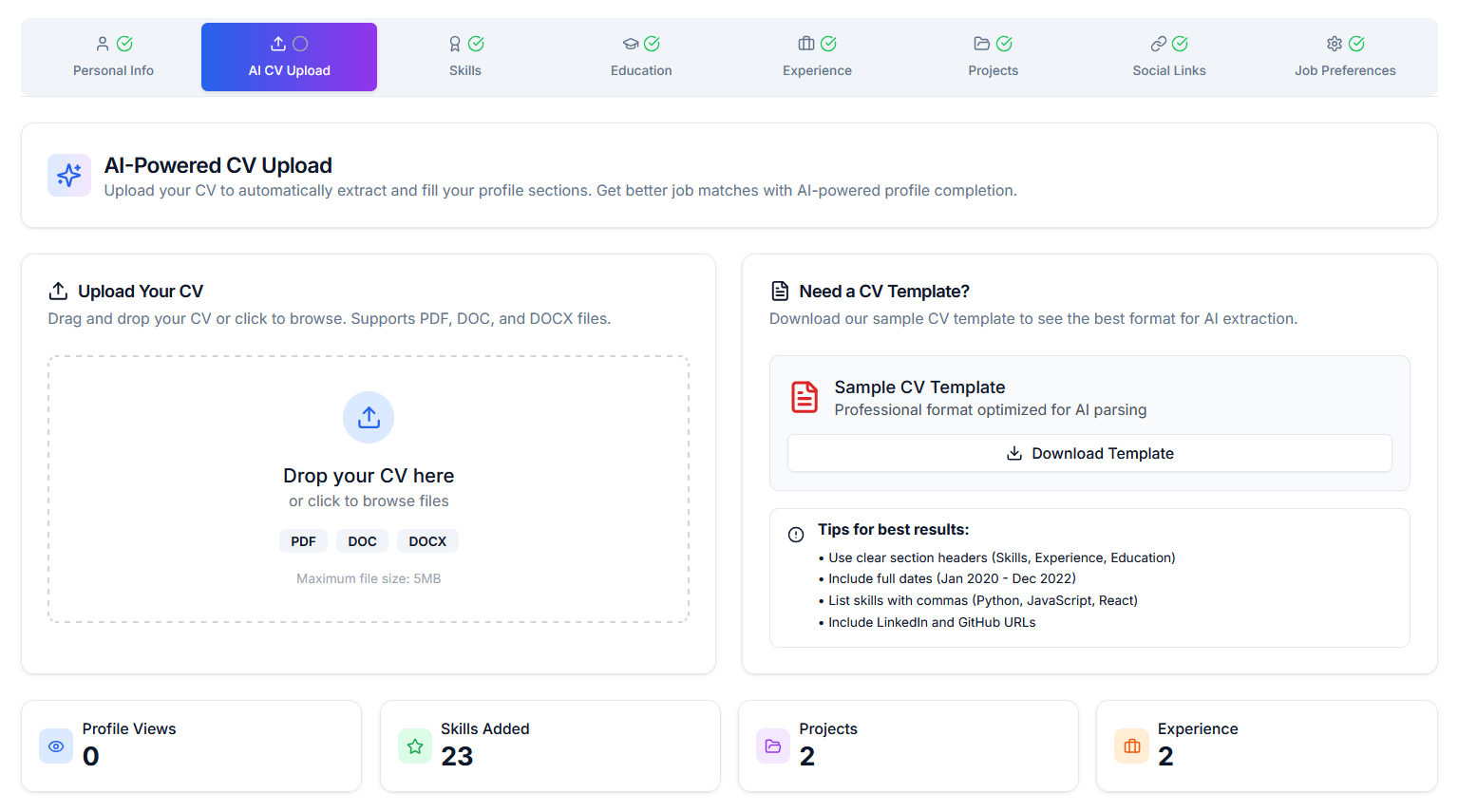This screenshot has width=1458, height=812.
Task: Click the empty status circle on AI CV Upload tab
Action: point(300,44)
